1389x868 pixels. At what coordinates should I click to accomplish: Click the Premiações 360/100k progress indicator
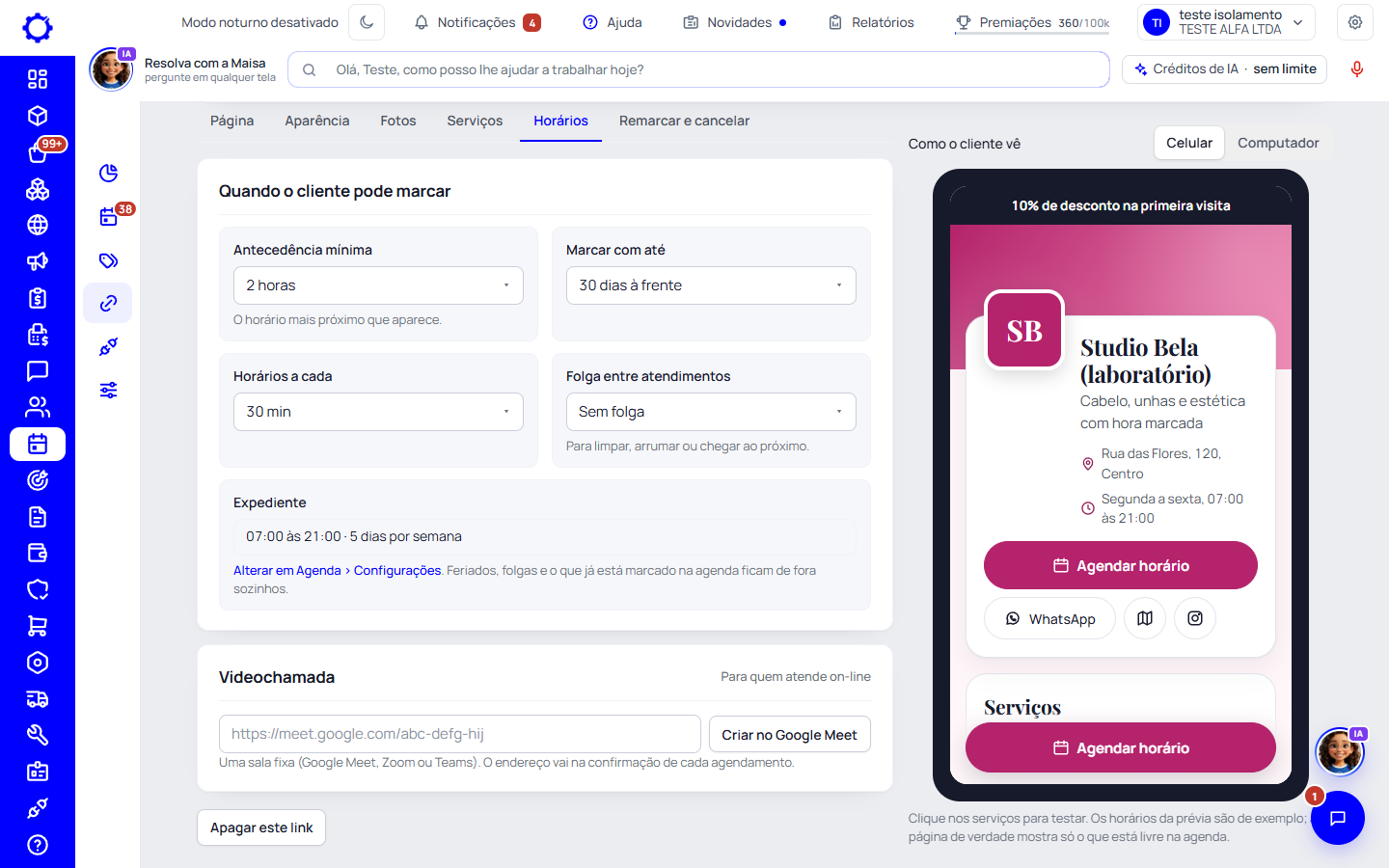(x=1032, y=22)
